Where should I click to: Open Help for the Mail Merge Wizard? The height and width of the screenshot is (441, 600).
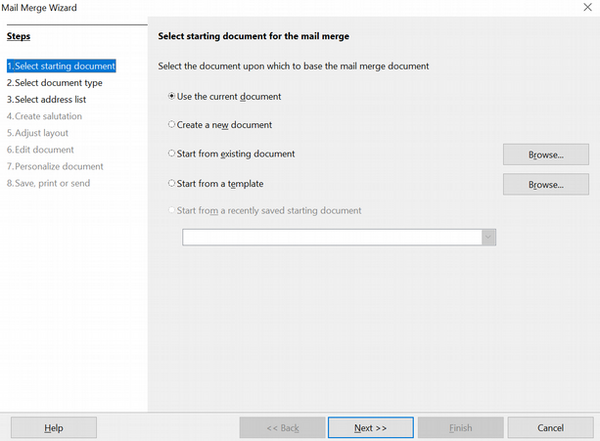[54, 428]
